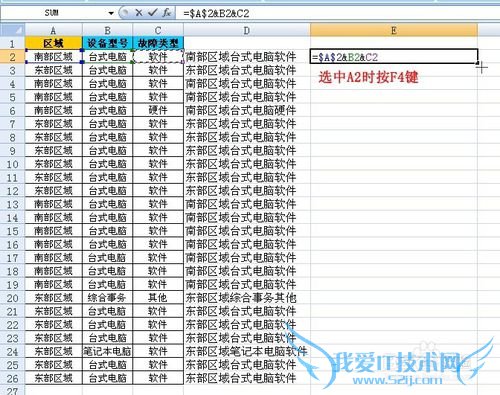The image size is (500, 395).
Task: Click cell D2 南部区域台式电脑软件
Action: coord(247,57)
